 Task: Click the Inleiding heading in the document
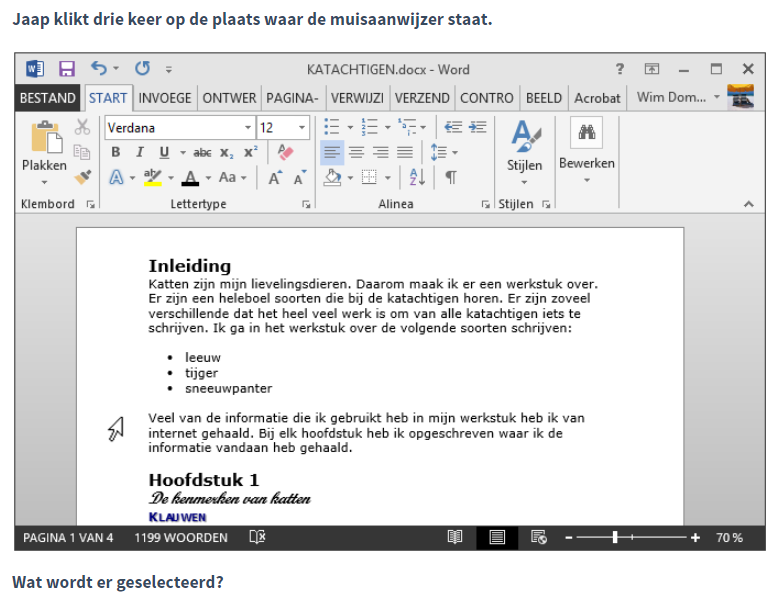tap(190, 265)
